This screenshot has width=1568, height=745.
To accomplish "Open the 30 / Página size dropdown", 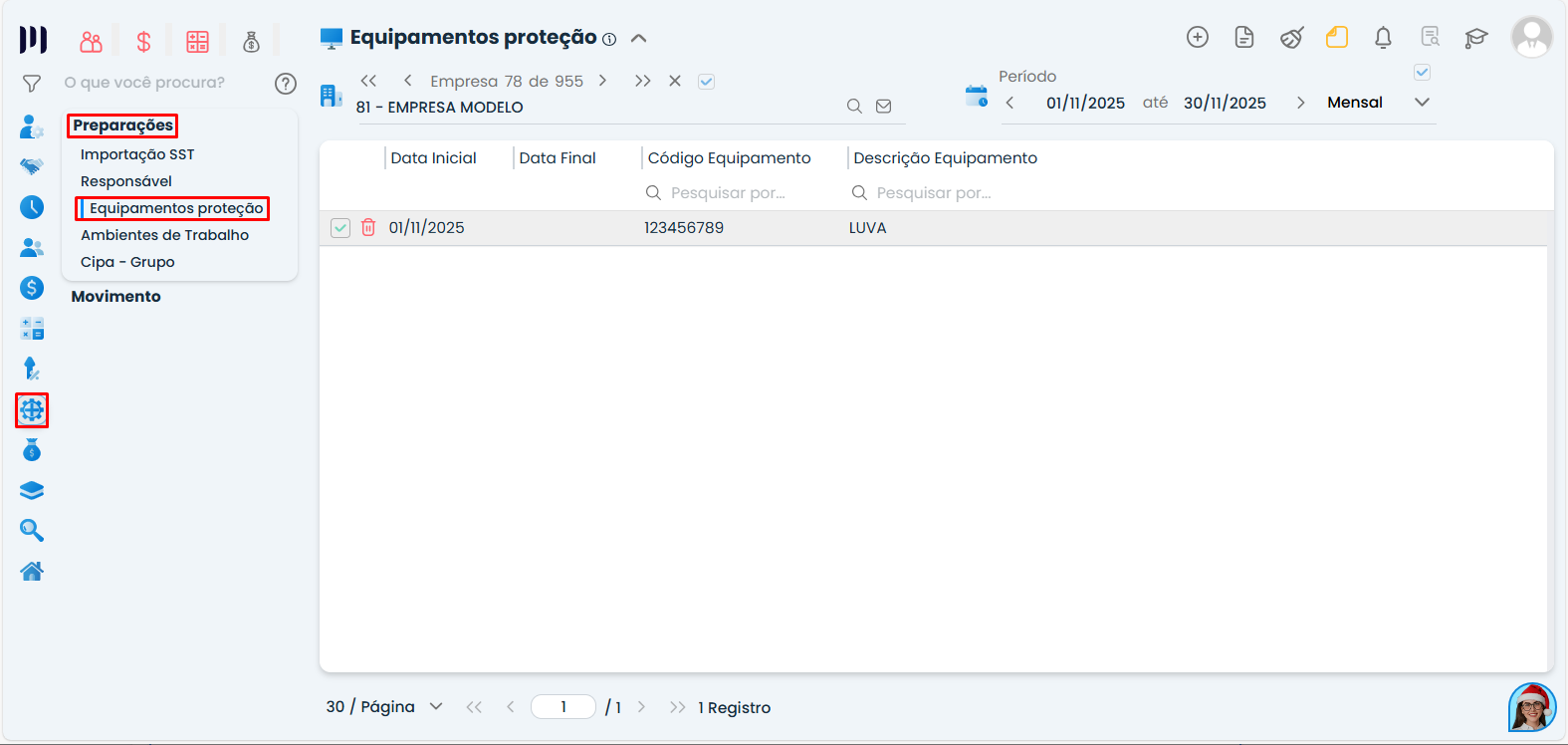I will click(x=435, y=706).
